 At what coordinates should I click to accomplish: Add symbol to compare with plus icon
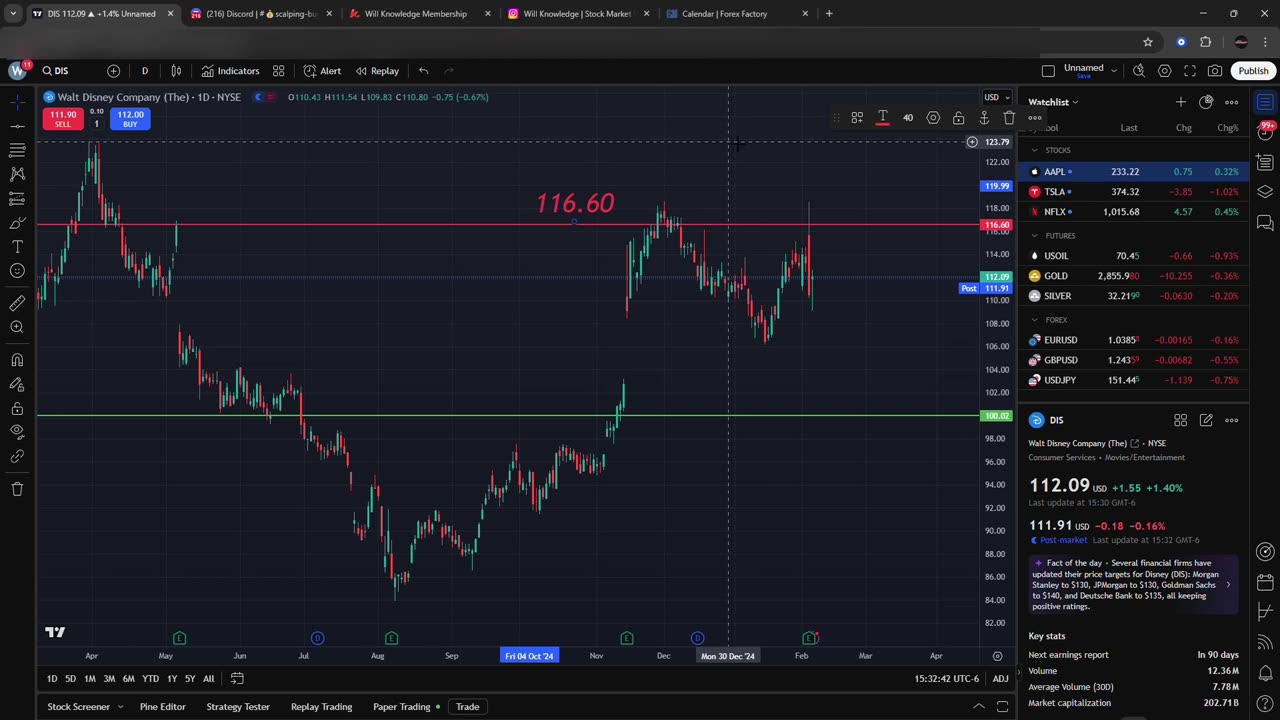113,71
